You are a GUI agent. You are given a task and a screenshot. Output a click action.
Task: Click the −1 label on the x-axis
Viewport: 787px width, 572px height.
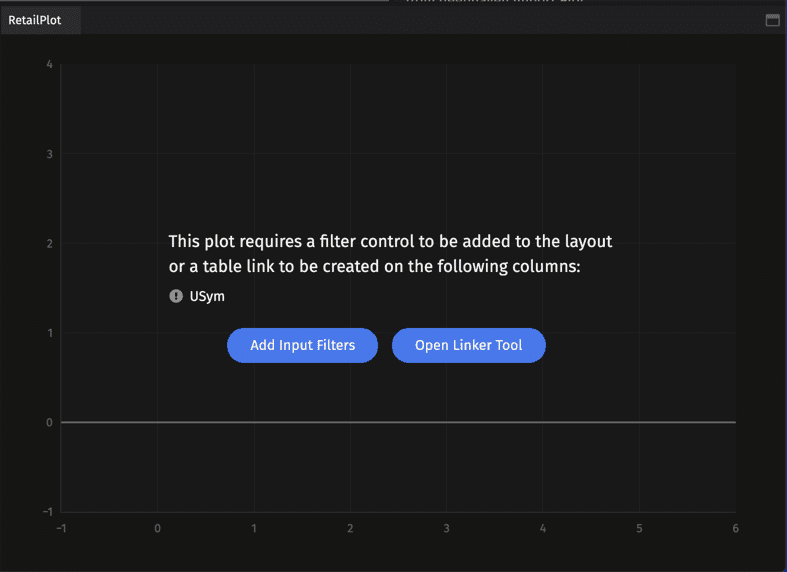pos(60,528)
